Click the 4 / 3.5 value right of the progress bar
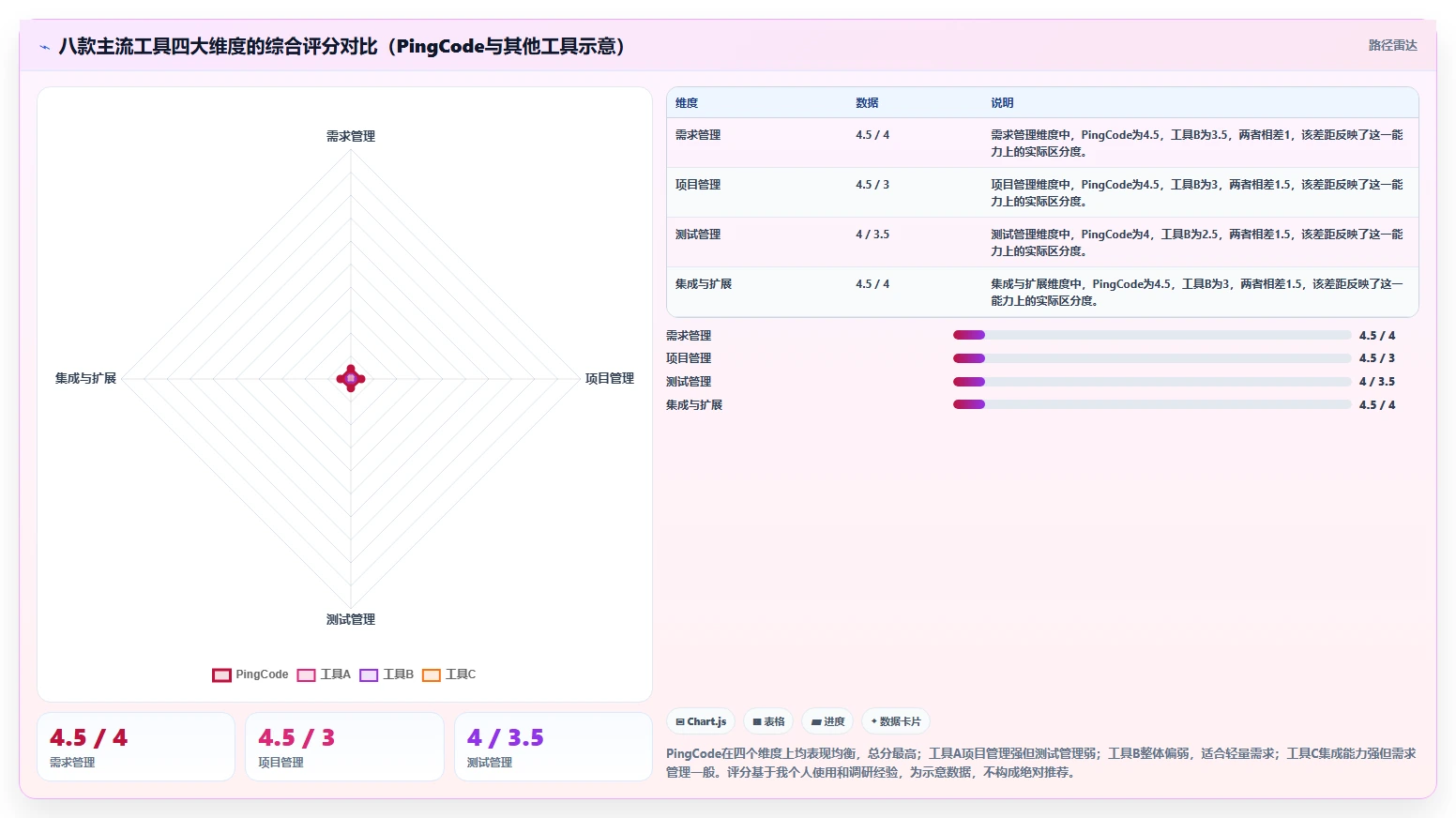The image size is (1456, 818). pos(1377,382)
